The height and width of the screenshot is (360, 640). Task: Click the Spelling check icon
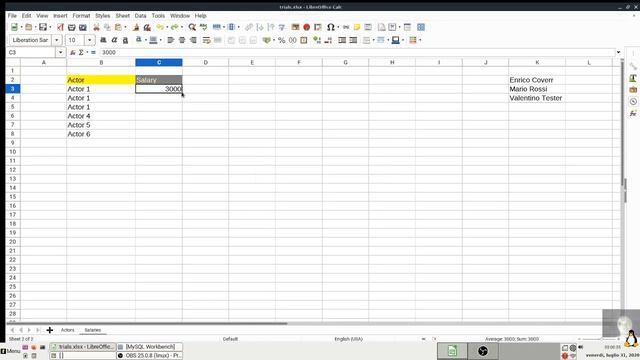point(203,27)
